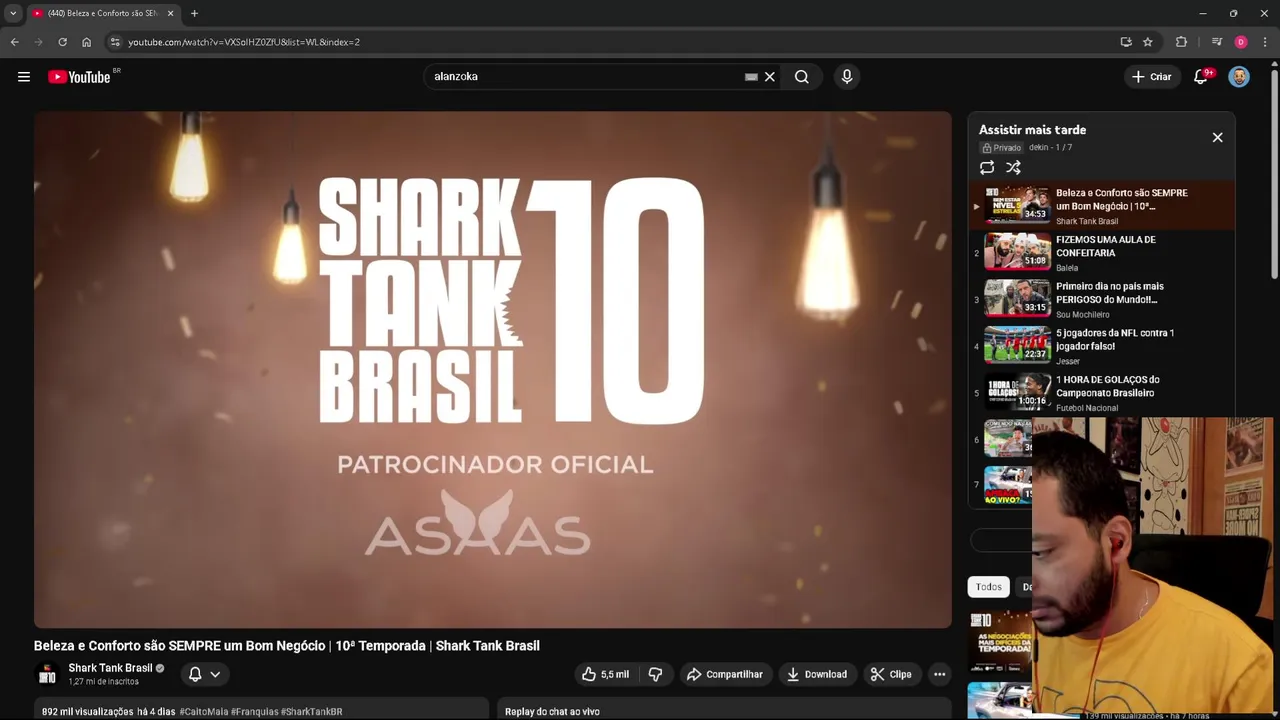Open the browser profile avatar

coord(1241,42)
